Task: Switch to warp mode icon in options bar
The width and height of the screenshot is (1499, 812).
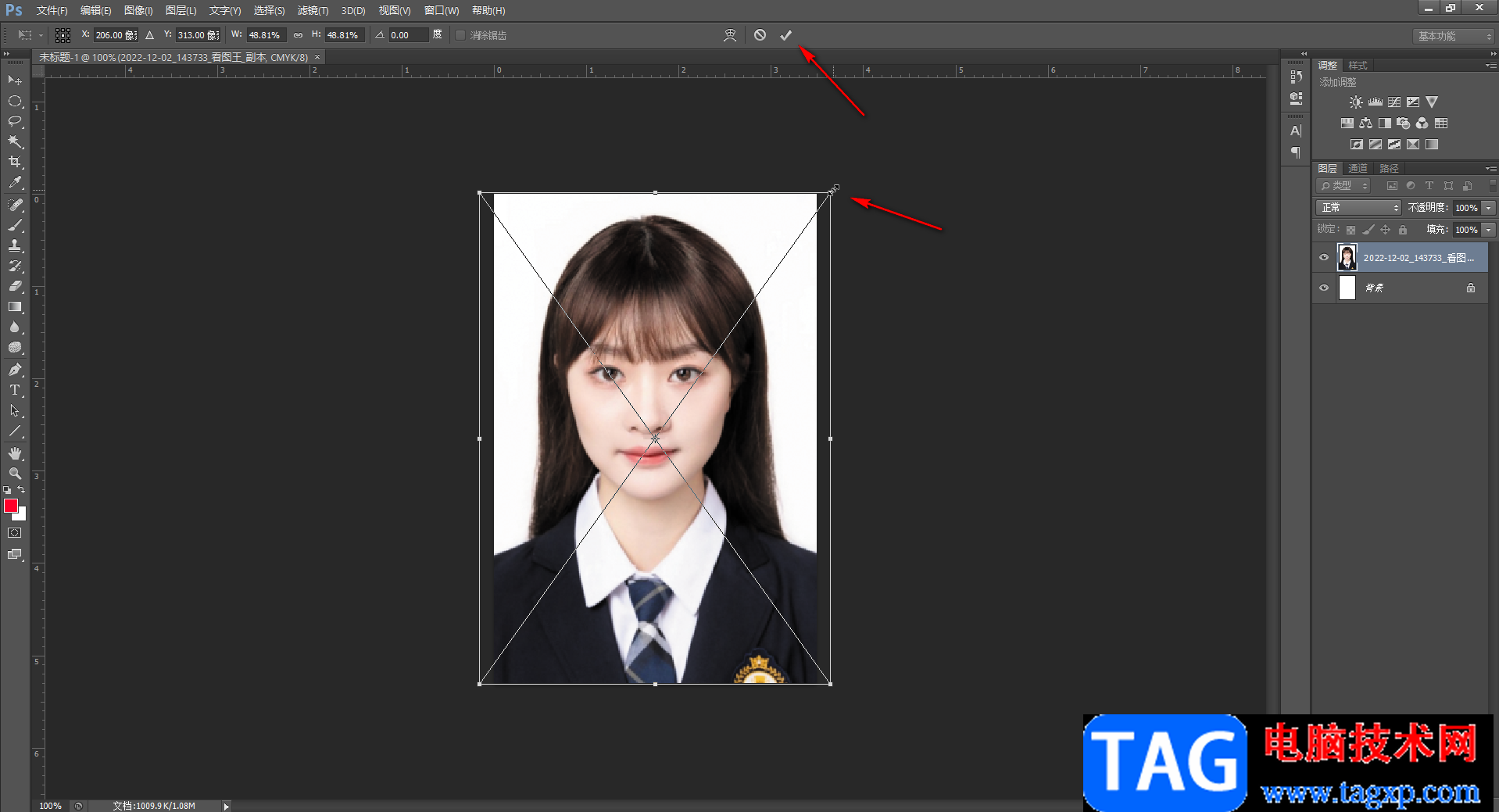Action: pyautogui.click(x=730, y=35)
